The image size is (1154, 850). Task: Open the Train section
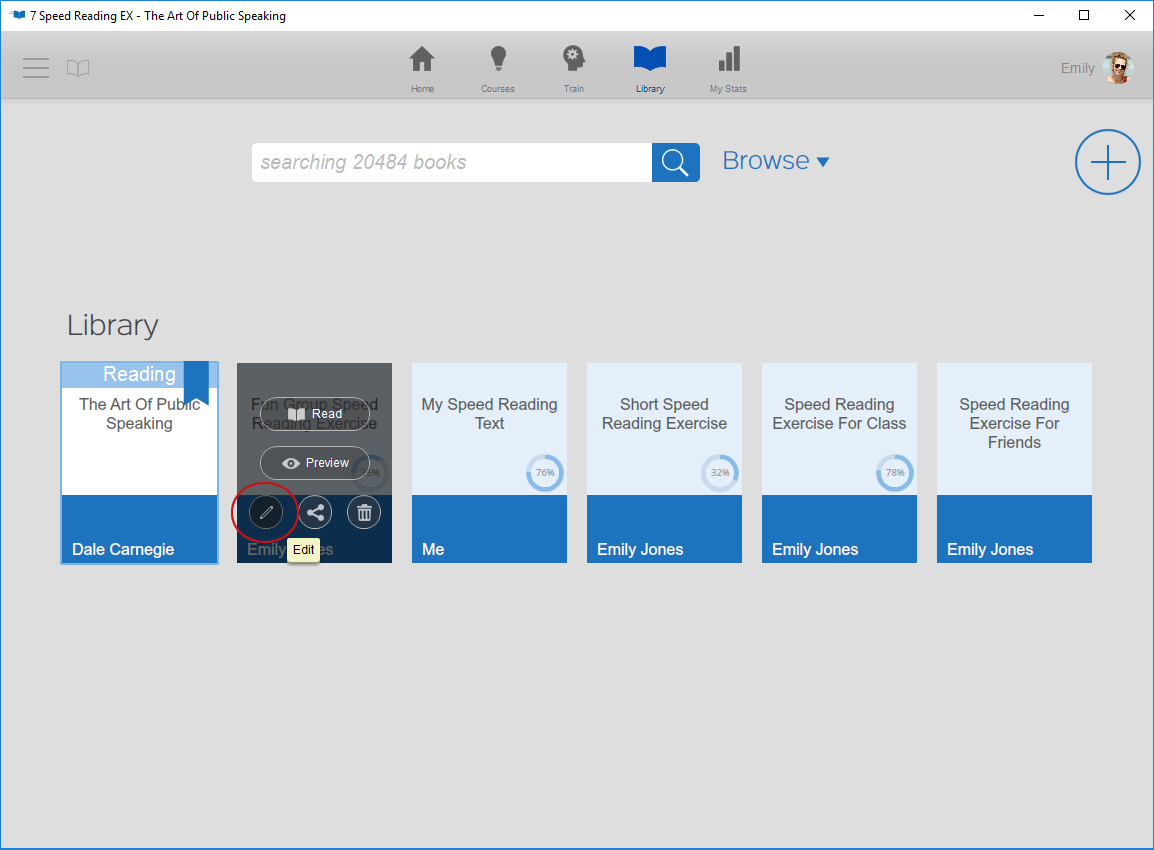click(573, 67)
